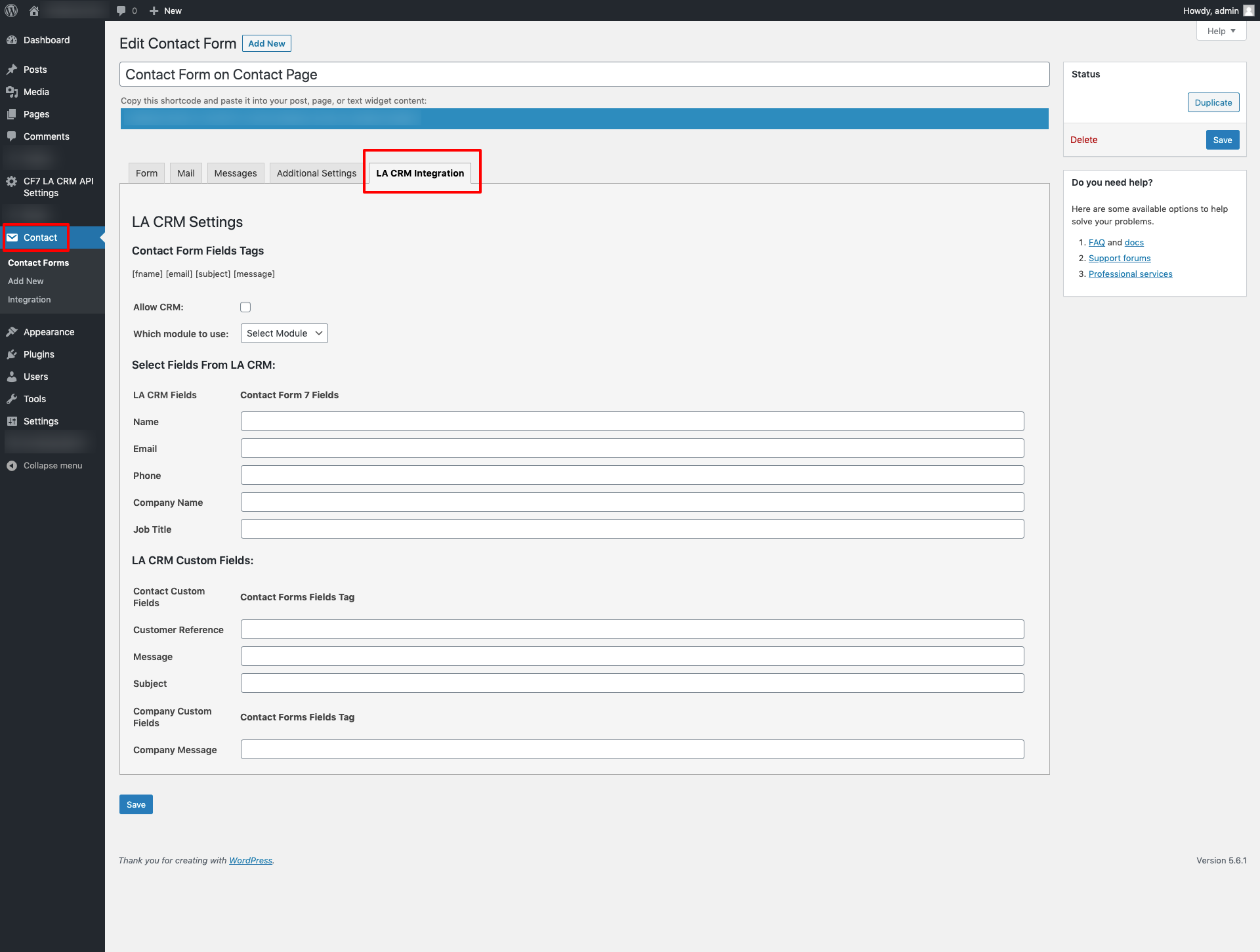Screen dimensions: 1260x952
Task: Click Save in the Status box
Action: coord(1223,140)
